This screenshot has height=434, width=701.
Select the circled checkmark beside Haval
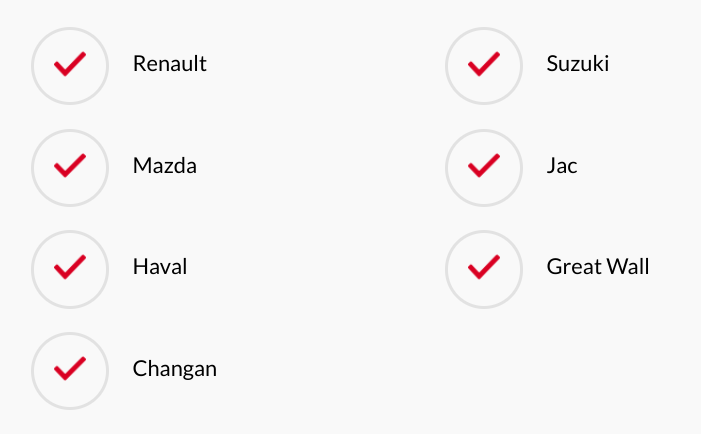coord(70,269)
